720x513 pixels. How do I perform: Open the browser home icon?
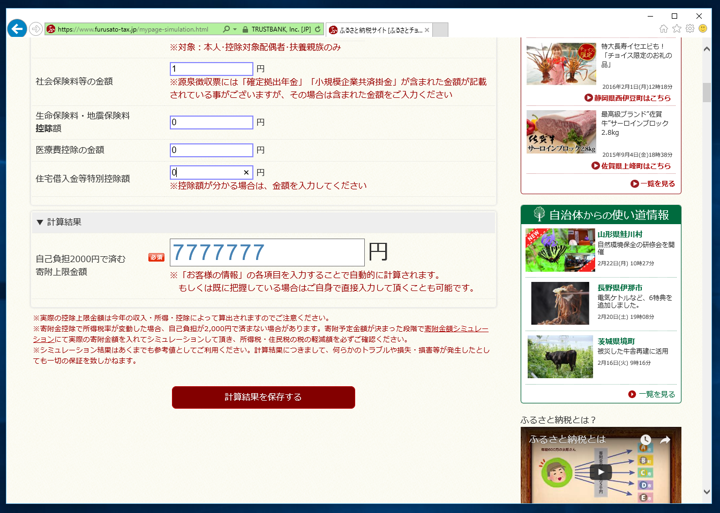pyautogui.click(x=664, y=28)
